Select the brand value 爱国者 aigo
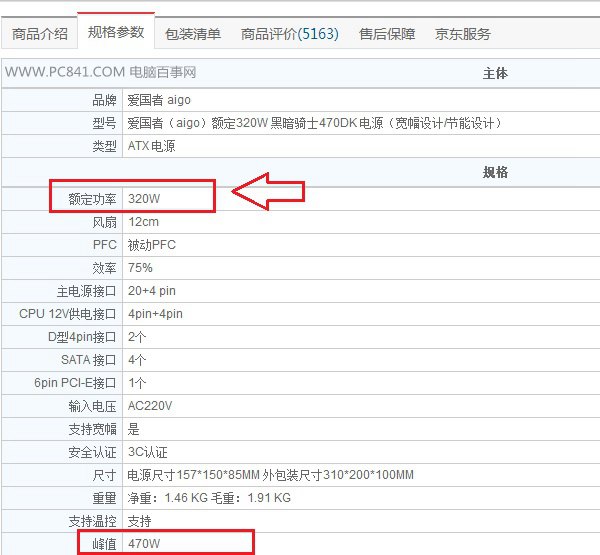The height and width of the screenshot is (555, 600). [159, 100]
